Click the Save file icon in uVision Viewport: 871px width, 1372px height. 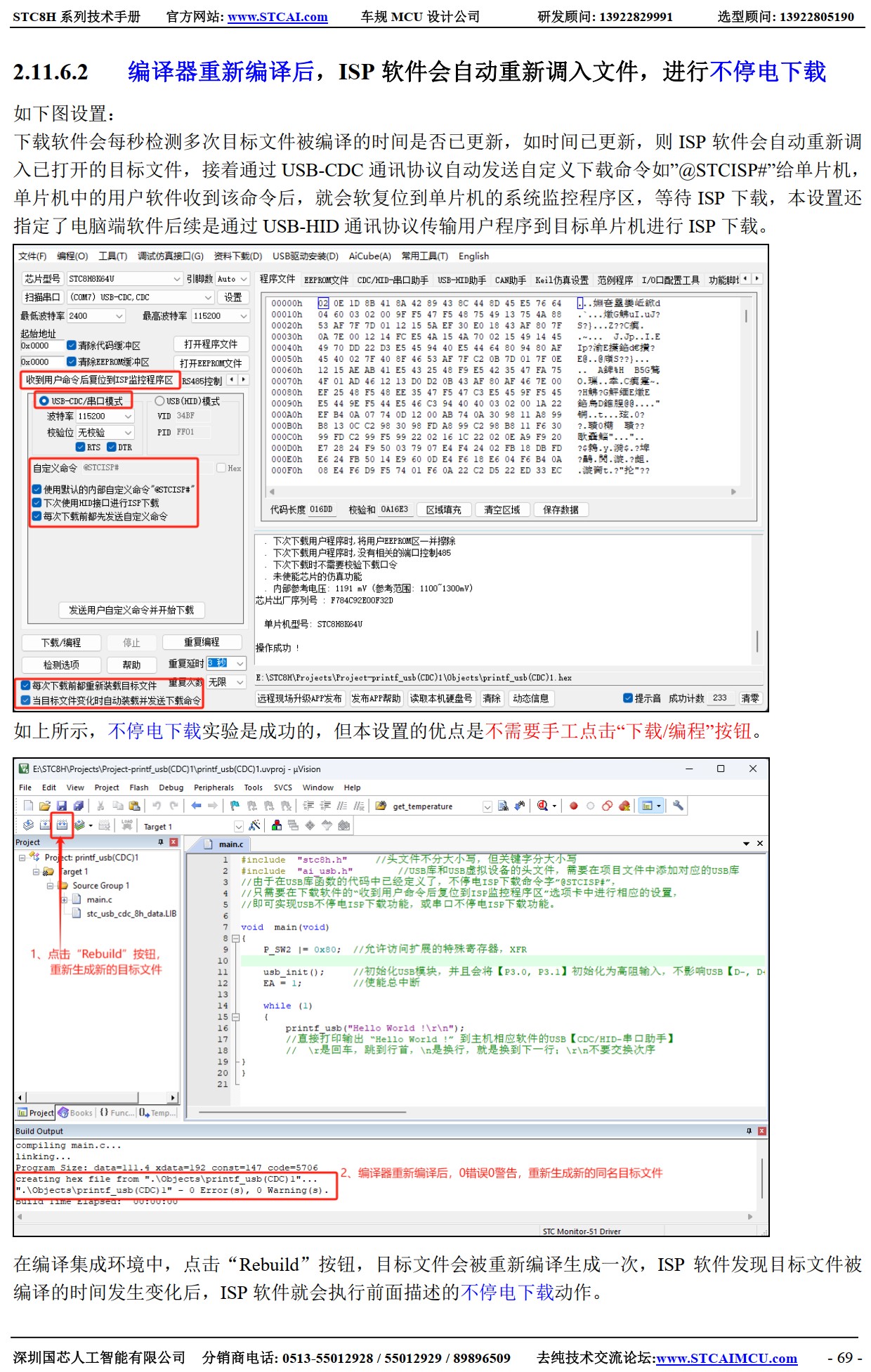coord(62,806)
